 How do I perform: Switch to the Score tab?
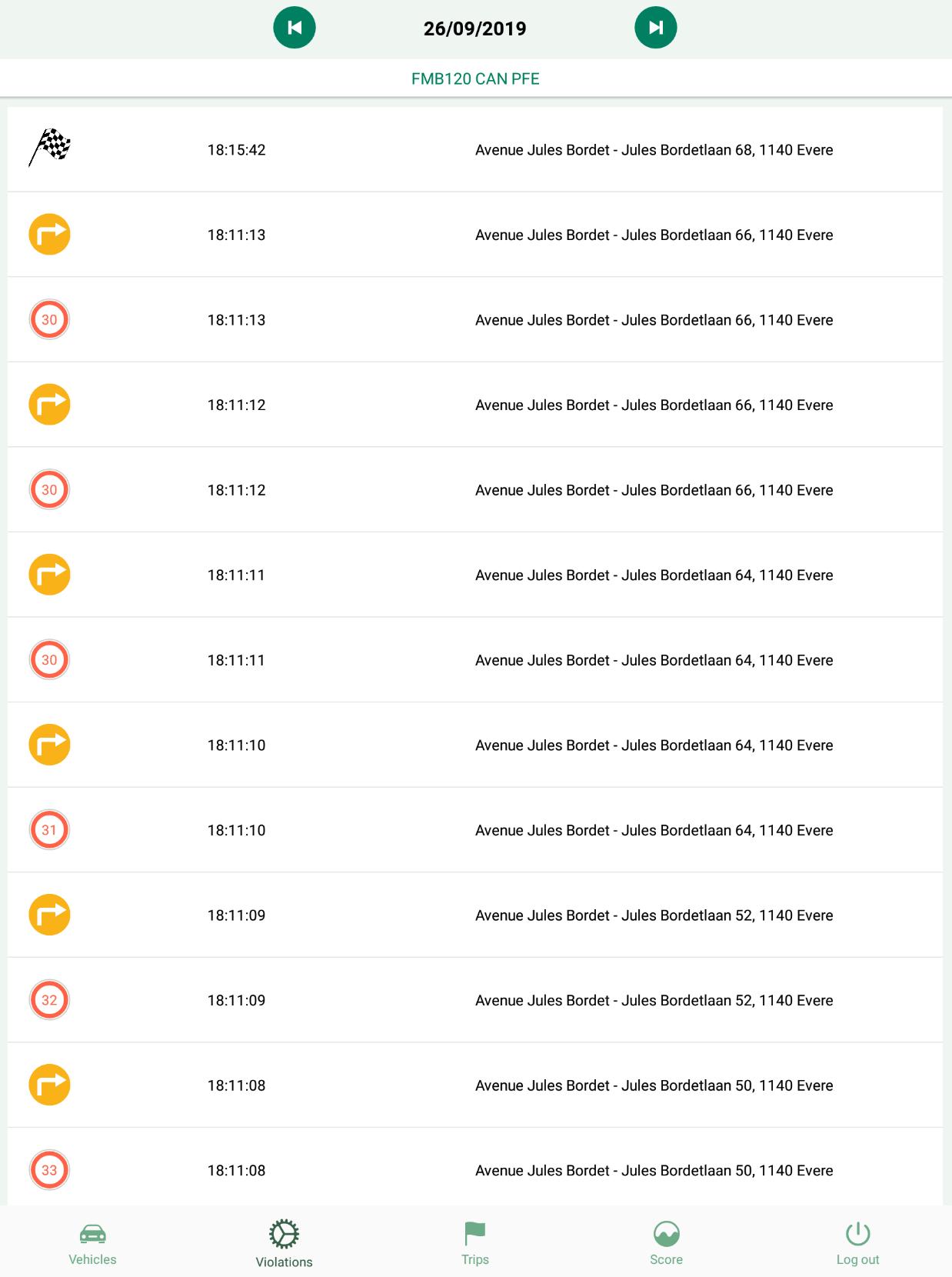point(666,1243)
